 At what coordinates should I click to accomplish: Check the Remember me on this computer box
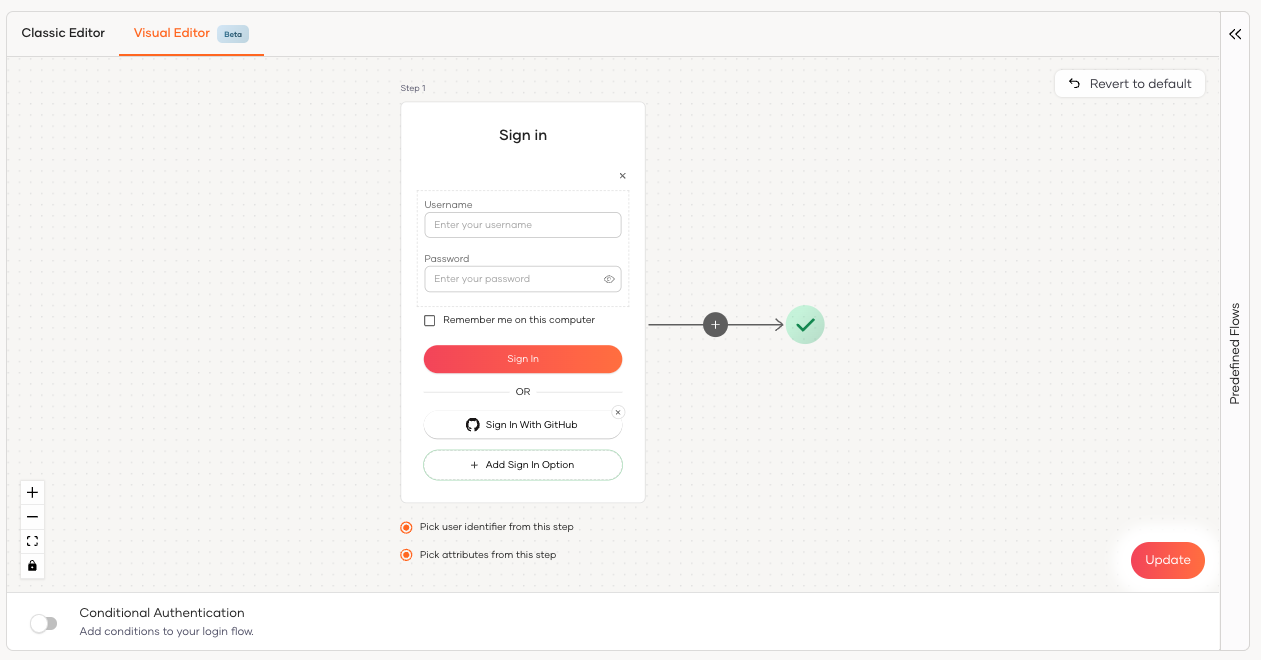tap(430, 320)
